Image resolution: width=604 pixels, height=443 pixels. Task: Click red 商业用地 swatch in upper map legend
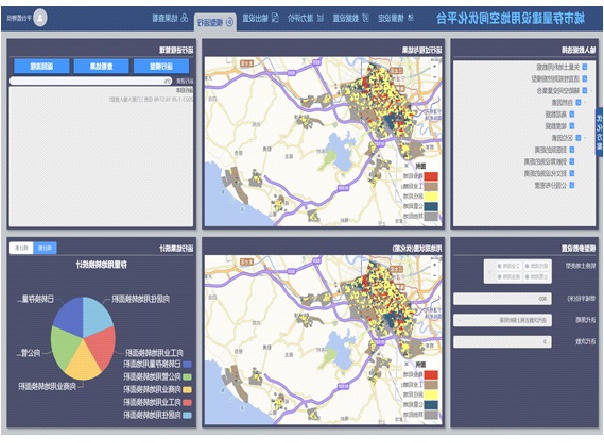click(x=431, y=177)
